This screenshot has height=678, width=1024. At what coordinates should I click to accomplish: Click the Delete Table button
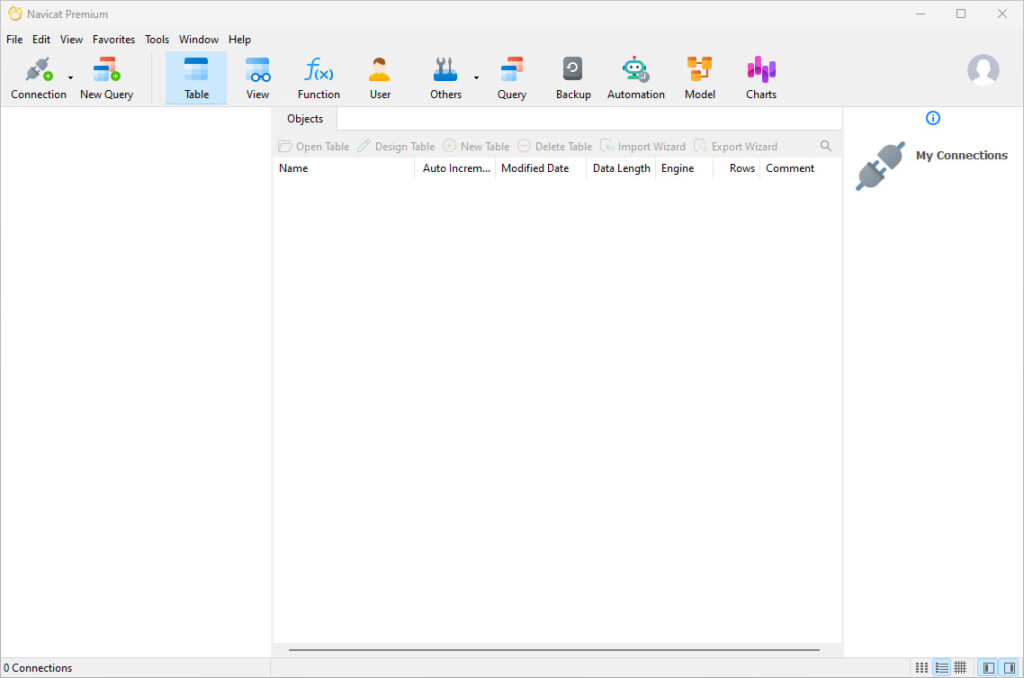coord(555,146)
